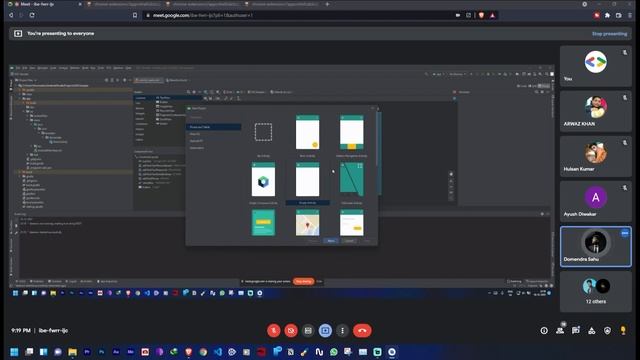Open the Windows Start menu
Image resolution: width=640 pixels, height=360 pixels.
[x=14, y=352]
